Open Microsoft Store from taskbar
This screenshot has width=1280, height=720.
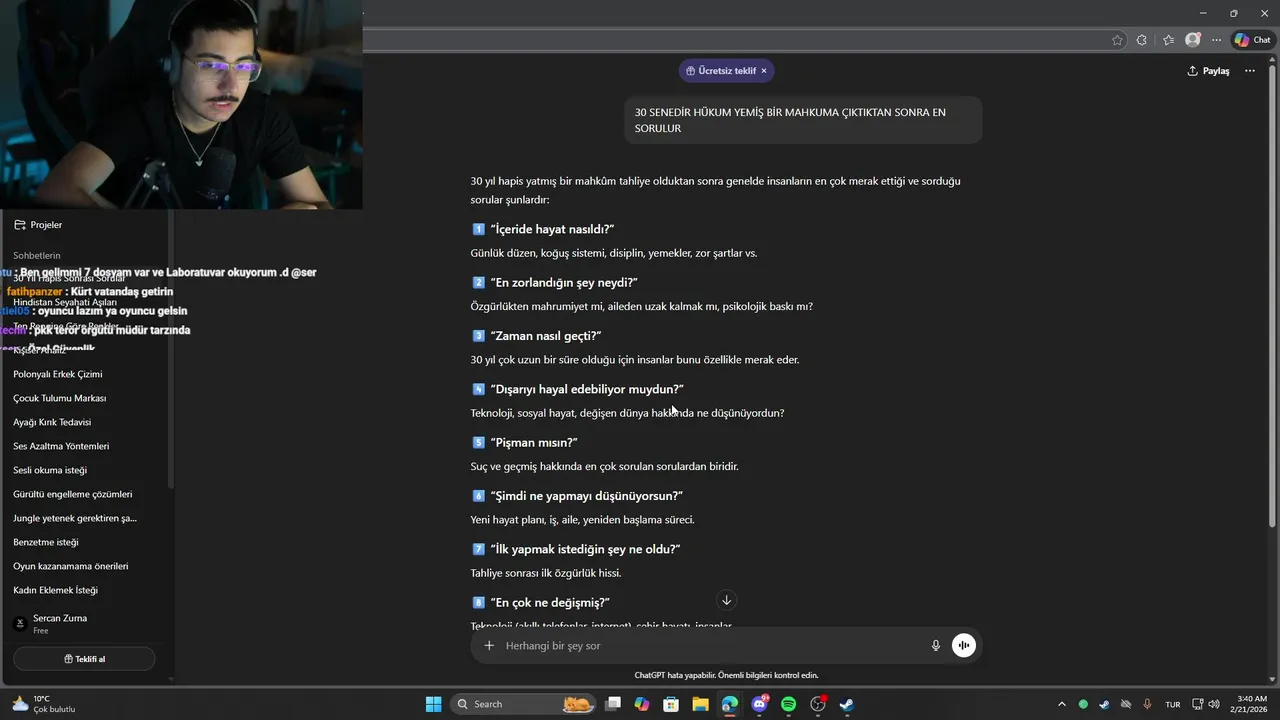click(671, 704)
